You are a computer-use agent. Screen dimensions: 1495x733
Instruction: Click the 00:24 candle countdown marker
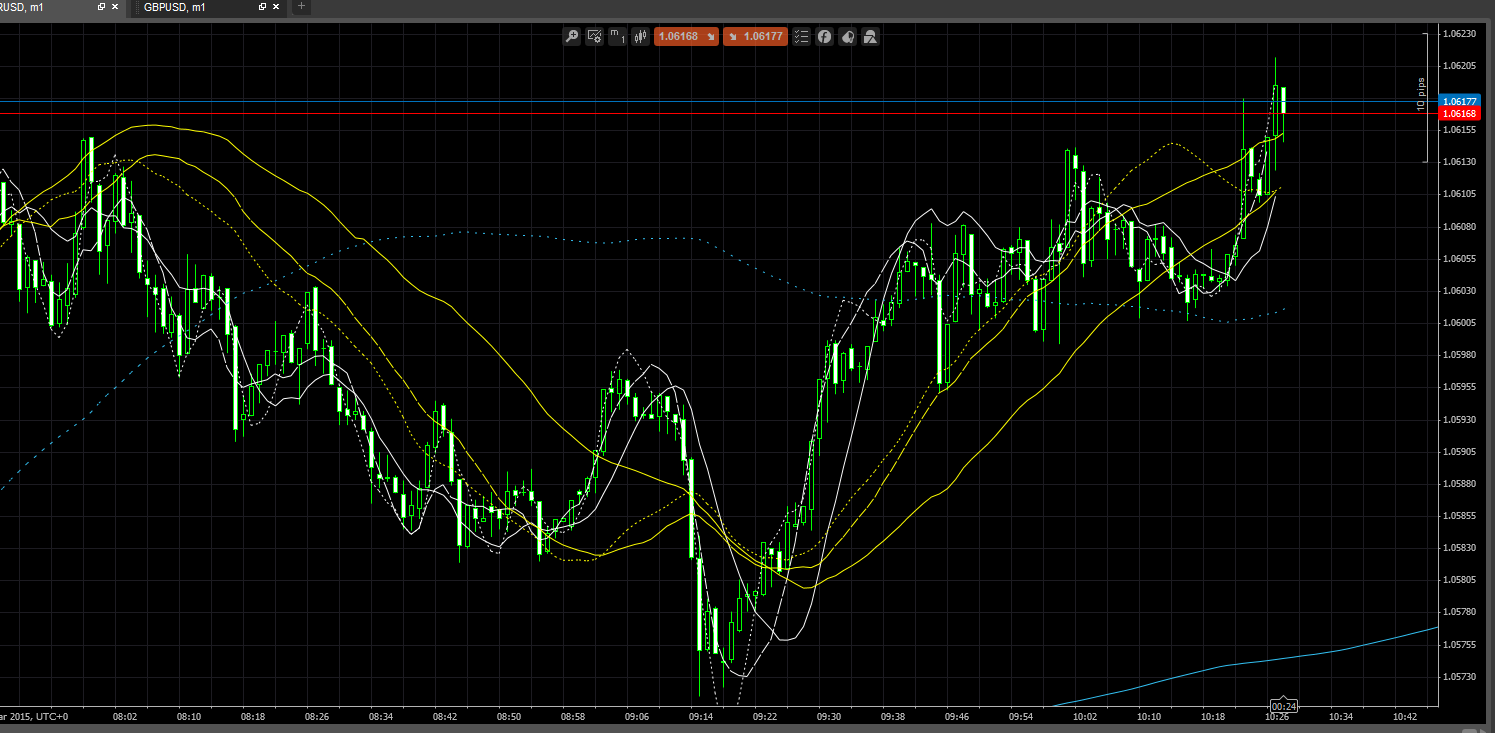pyautogui.click(x=1283, y=706)
